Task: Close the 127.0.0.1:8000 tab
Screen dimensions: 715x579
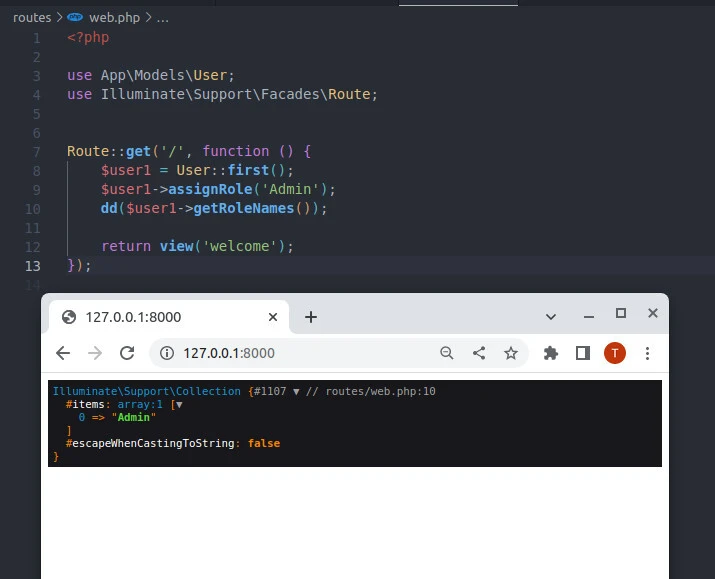Action: [273, 317]
